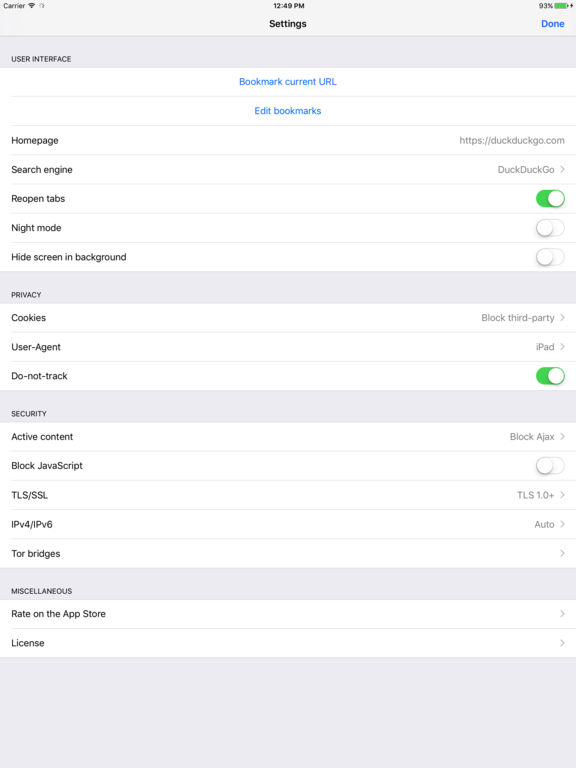Tap the battery icon in status bar
576x768 pixels.
pyautogui.click(x=561, y=6)
